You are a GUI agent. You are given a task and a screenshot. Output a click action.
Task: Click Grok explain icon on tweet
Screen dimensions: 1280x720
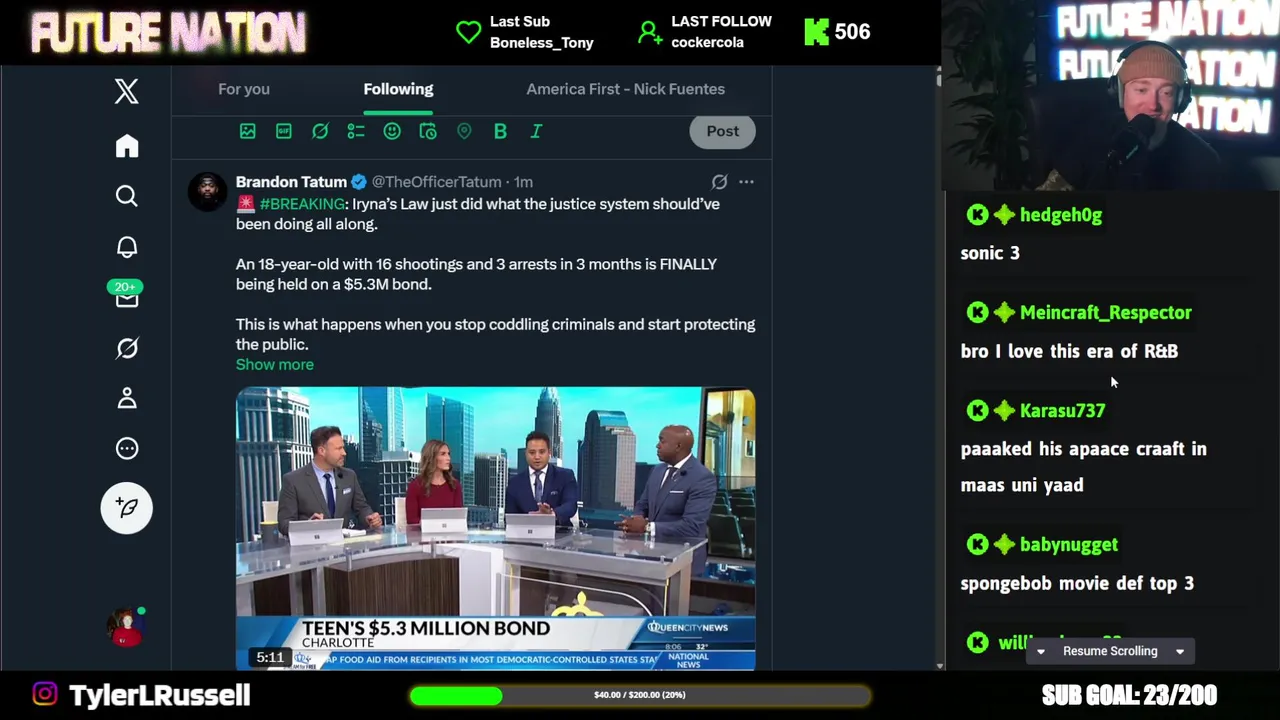click(719, 182)
